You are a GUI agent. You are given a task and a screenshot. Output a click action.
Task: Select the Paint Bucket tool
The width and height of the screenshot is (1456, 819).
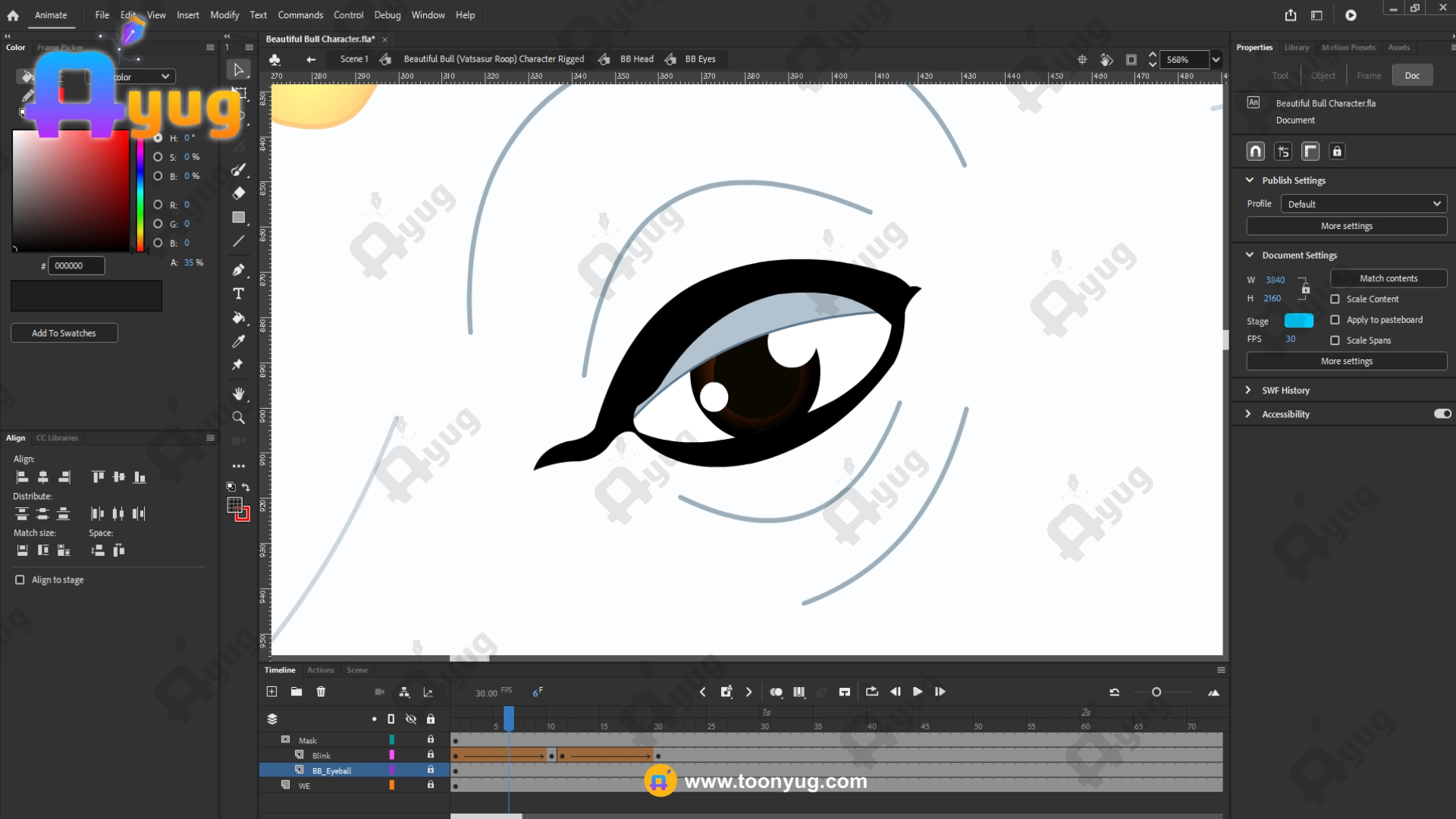pos(238,318)
